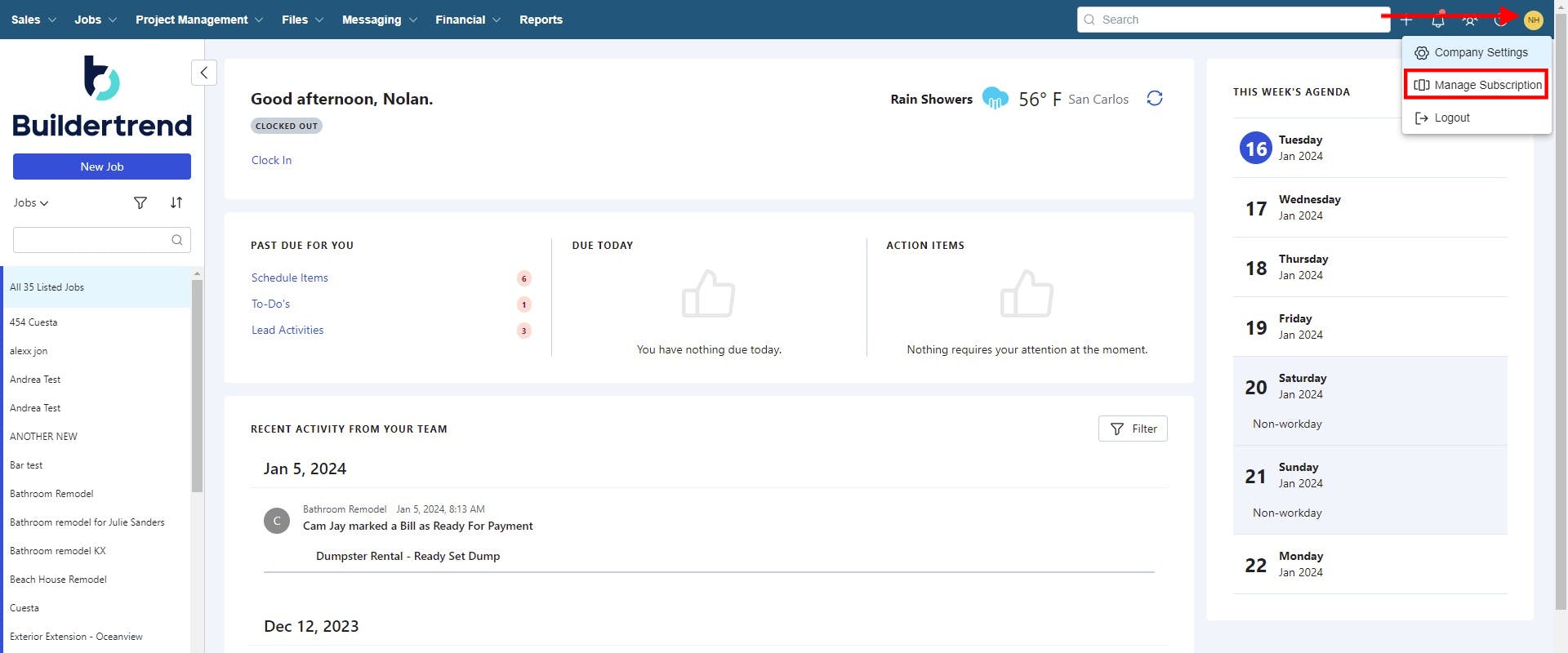The height and width of the screenshot is (653, 1568).
Task: Click the plus quick-add icon in header
Action: pos(1406,20)
